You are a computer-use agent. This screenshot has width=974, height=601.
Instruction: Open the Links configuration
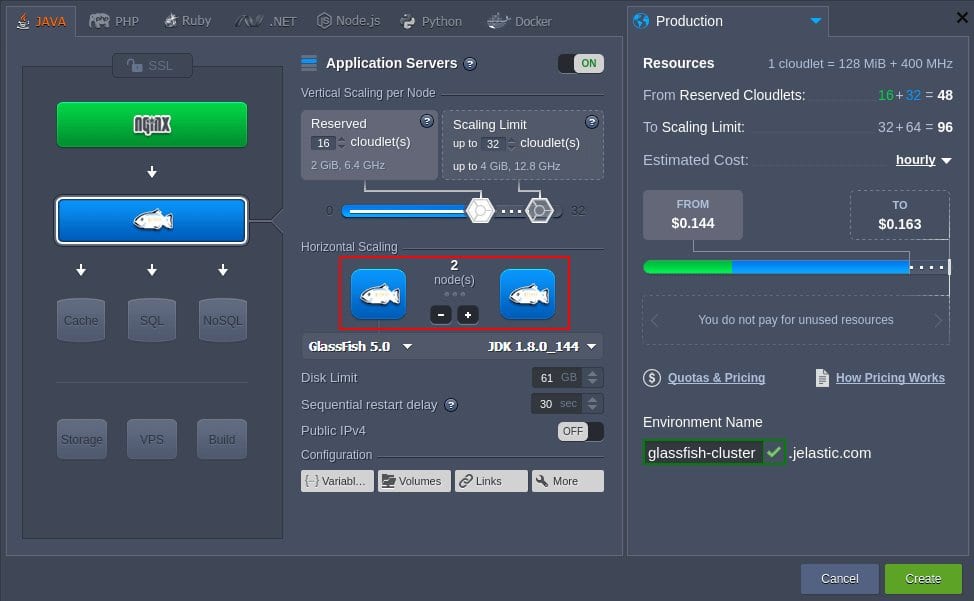click(491, 481)
